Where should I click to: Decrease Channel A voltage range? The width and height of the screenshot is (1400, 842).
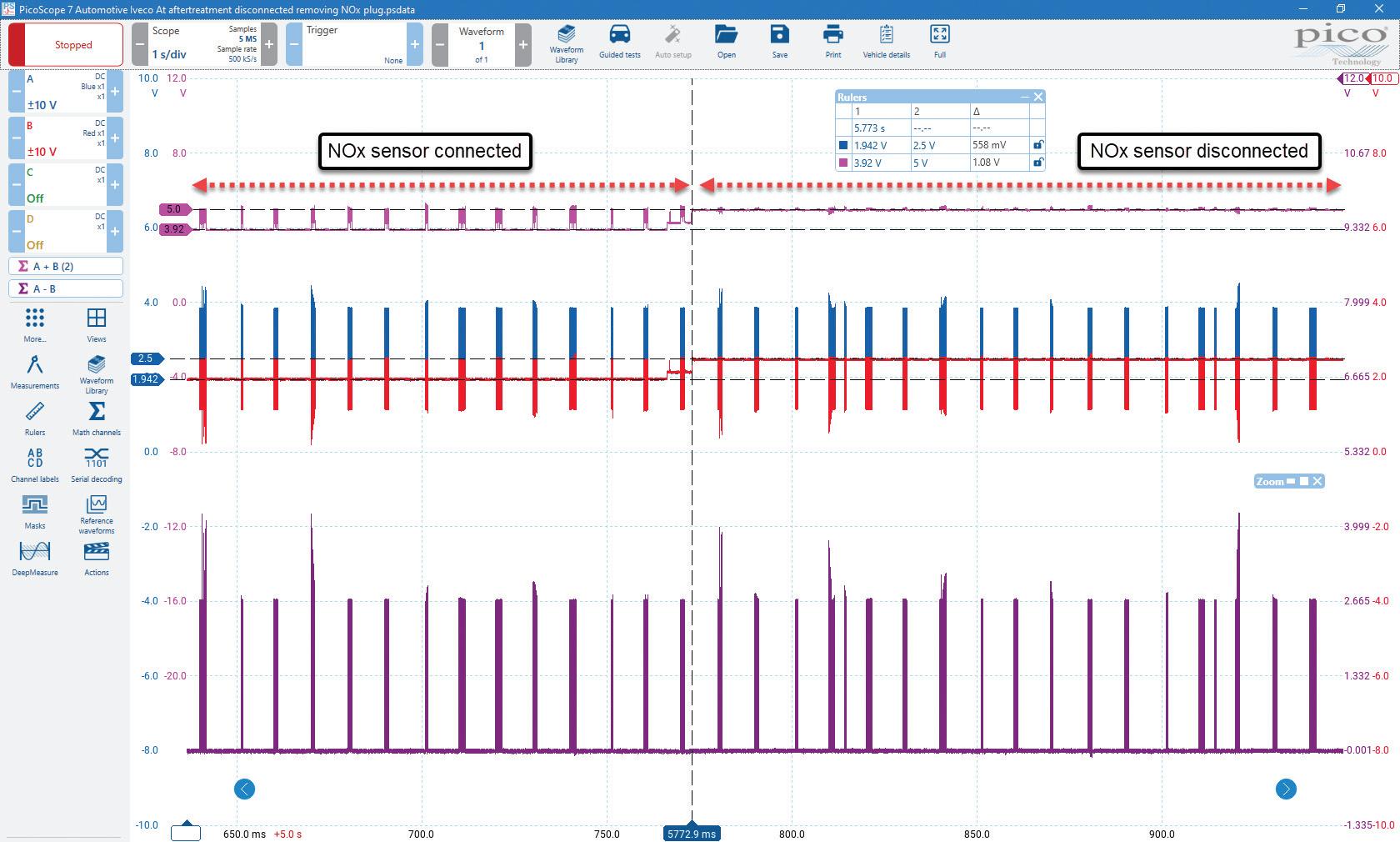(x=17, y=92)
